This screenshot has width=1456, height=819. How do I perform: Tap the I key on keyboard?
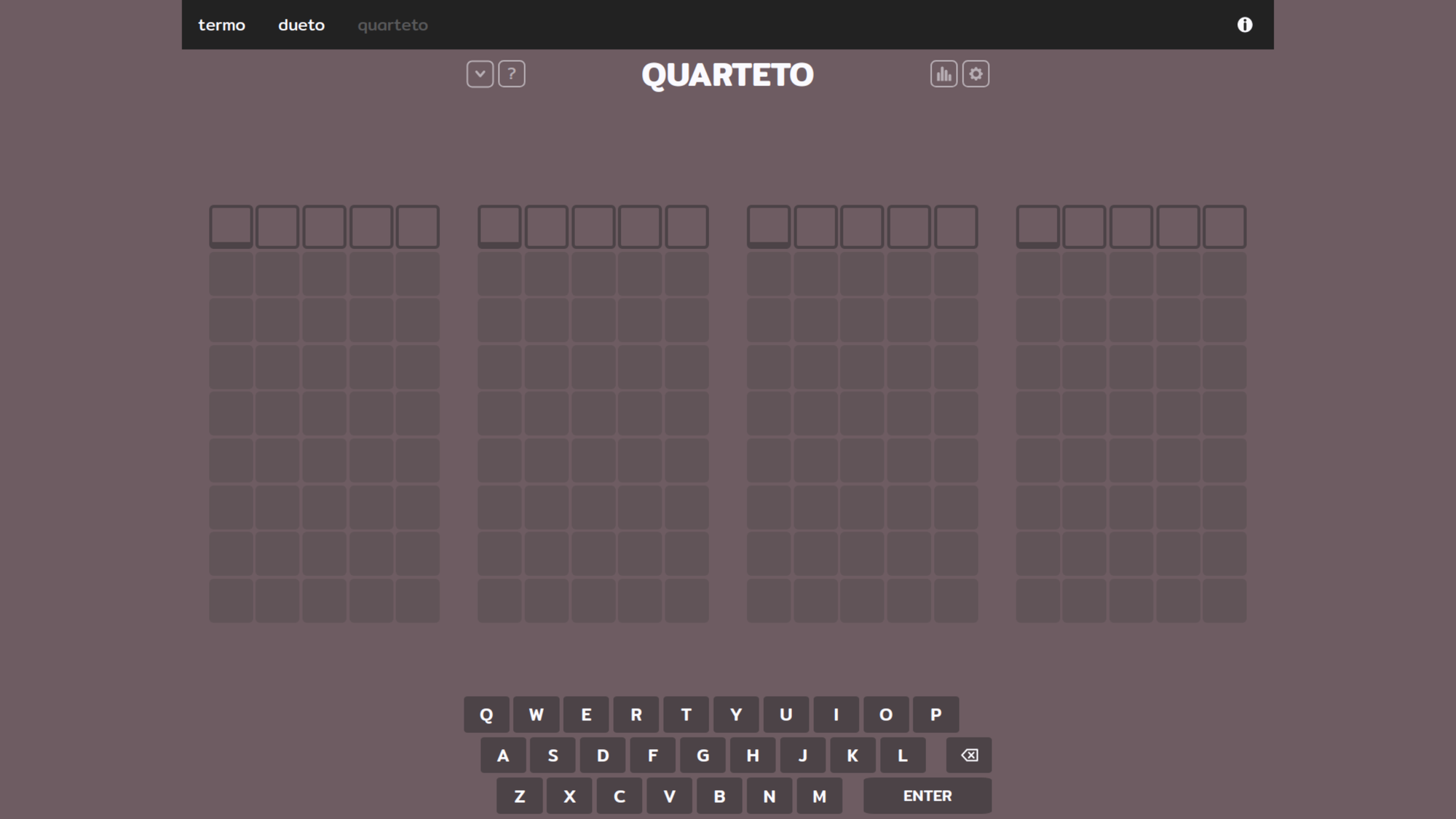(836, 714)
